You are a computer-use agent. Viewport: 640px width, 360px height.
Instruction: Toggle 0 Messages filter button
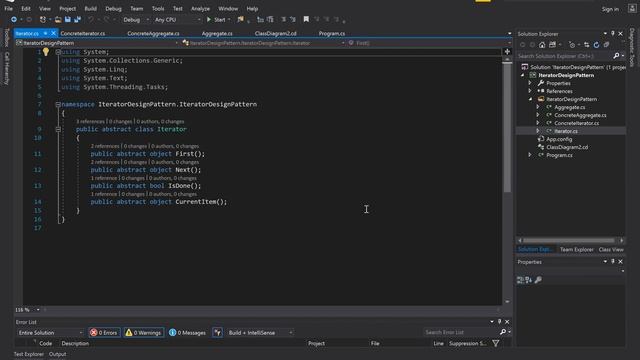pyautogui.click(x=187, y=333)
